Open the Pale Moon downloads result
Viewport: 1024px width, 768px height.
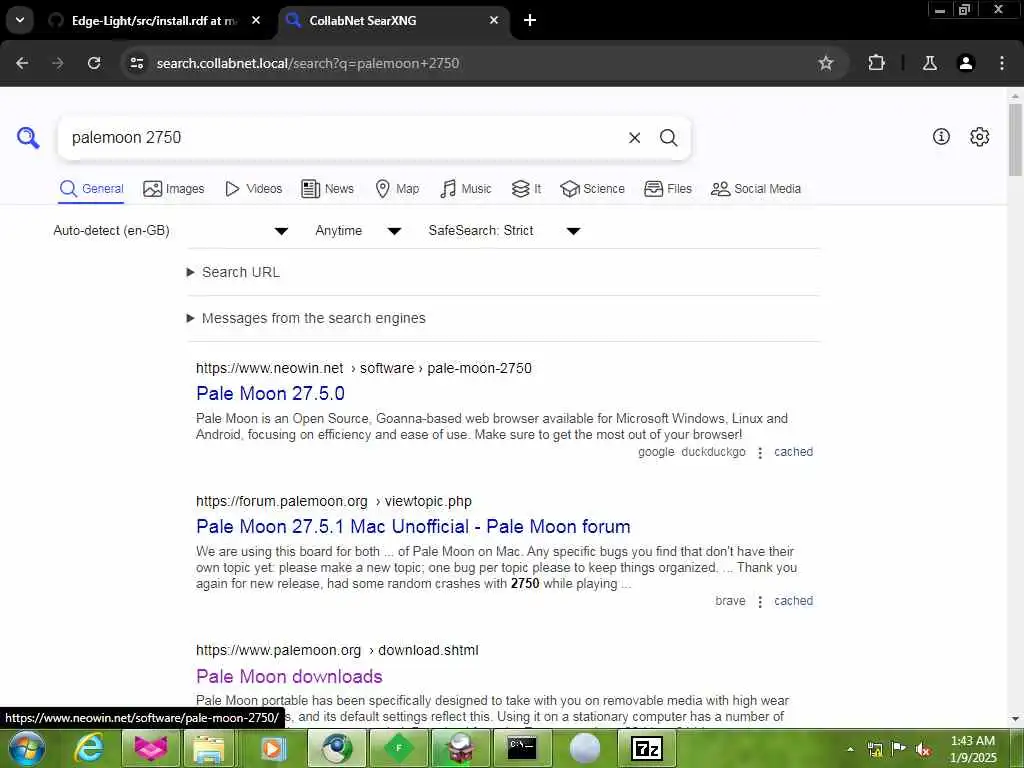click(x=289, y=677)
